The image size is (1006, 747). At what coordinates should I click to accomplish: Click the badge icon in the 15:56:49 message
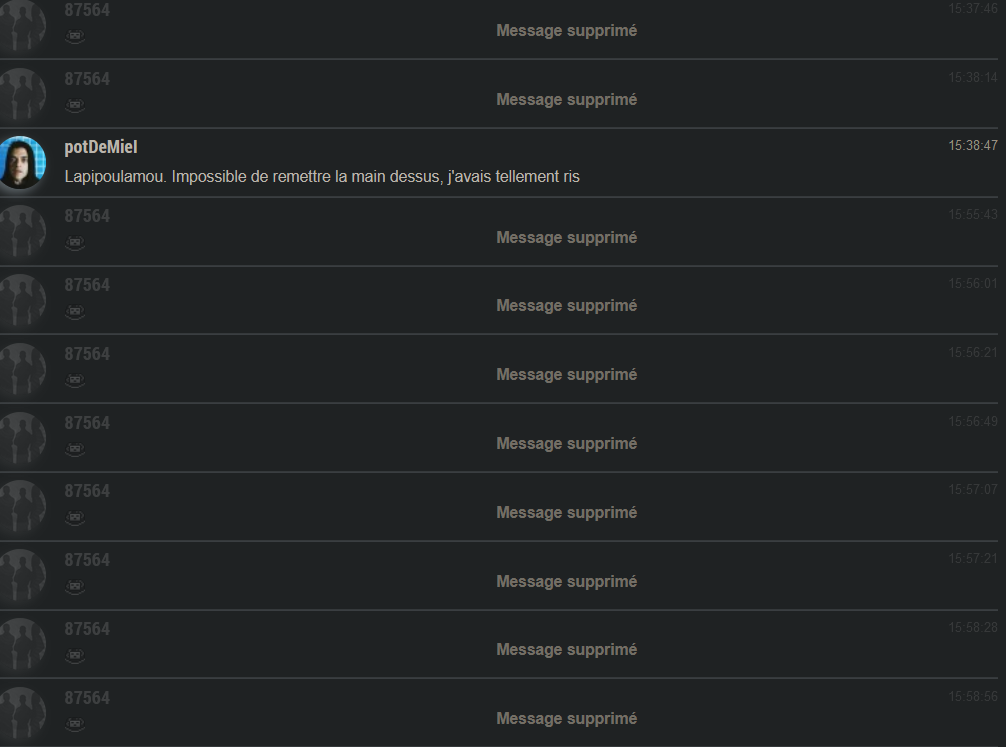point(75,450)
